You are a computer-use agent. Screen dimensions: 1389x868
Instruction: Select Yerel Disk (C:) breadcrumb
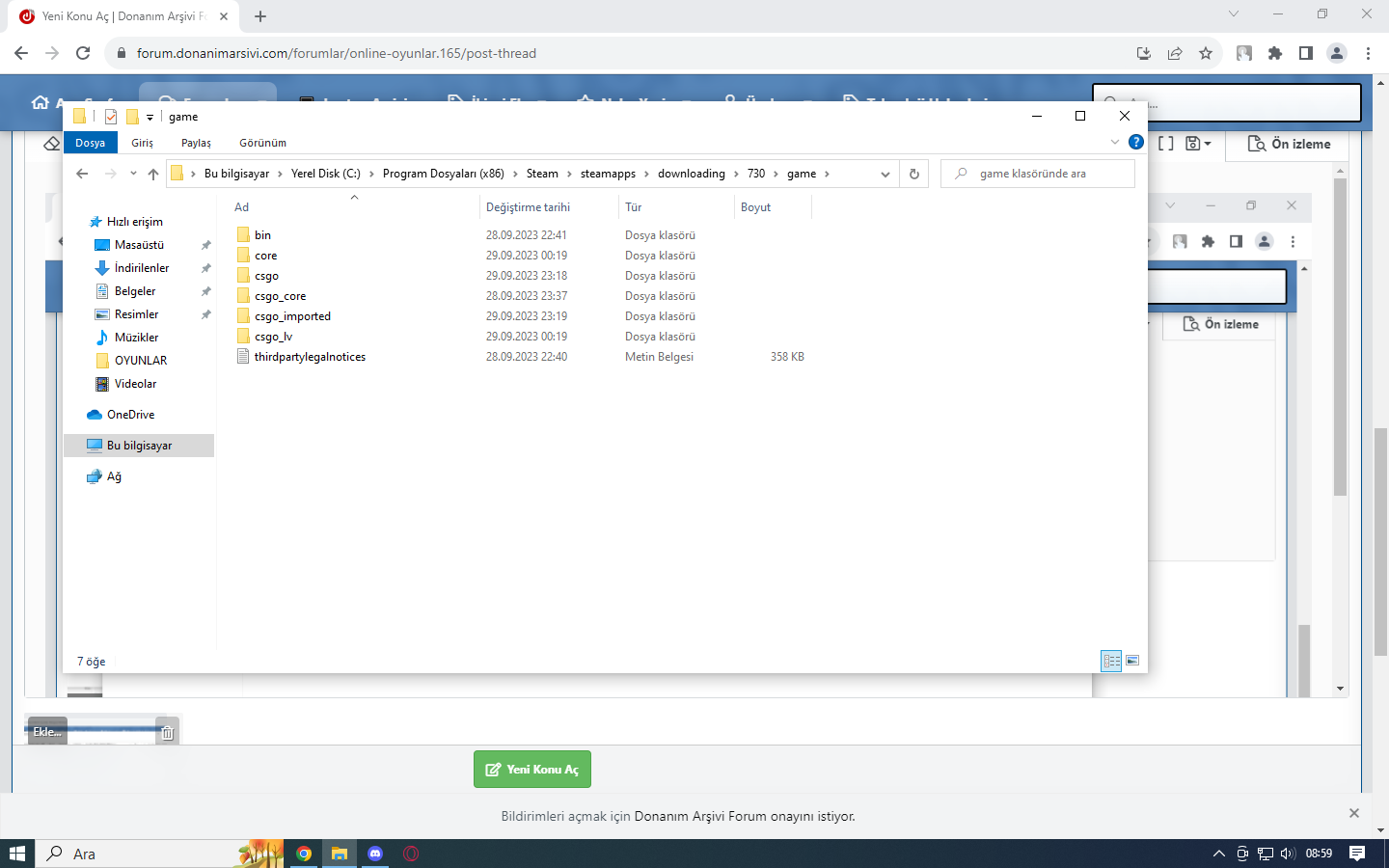(x=326, y=174)
